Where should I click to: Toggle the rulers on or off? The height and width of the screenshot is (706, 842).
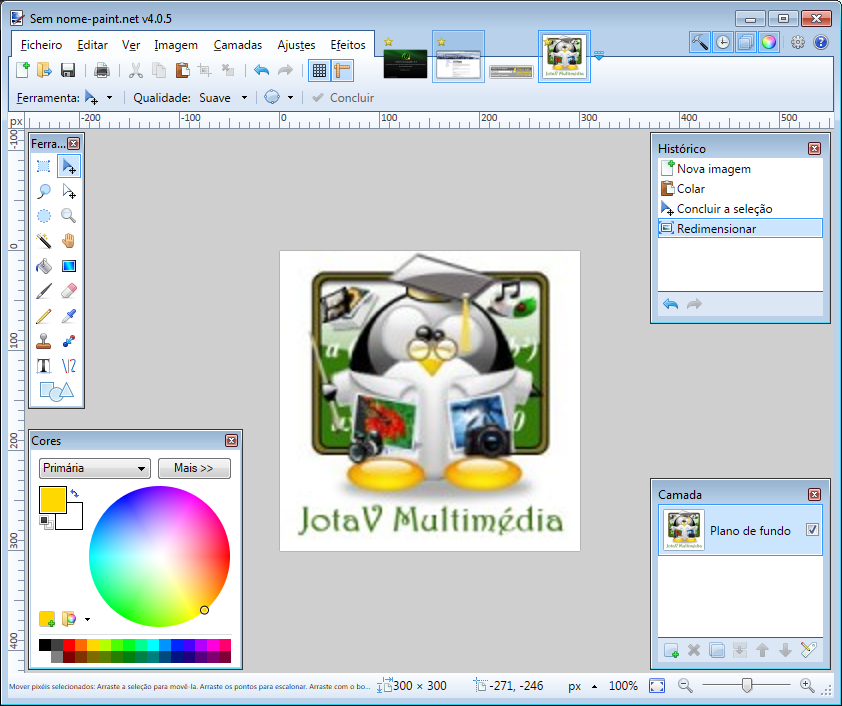341,70
